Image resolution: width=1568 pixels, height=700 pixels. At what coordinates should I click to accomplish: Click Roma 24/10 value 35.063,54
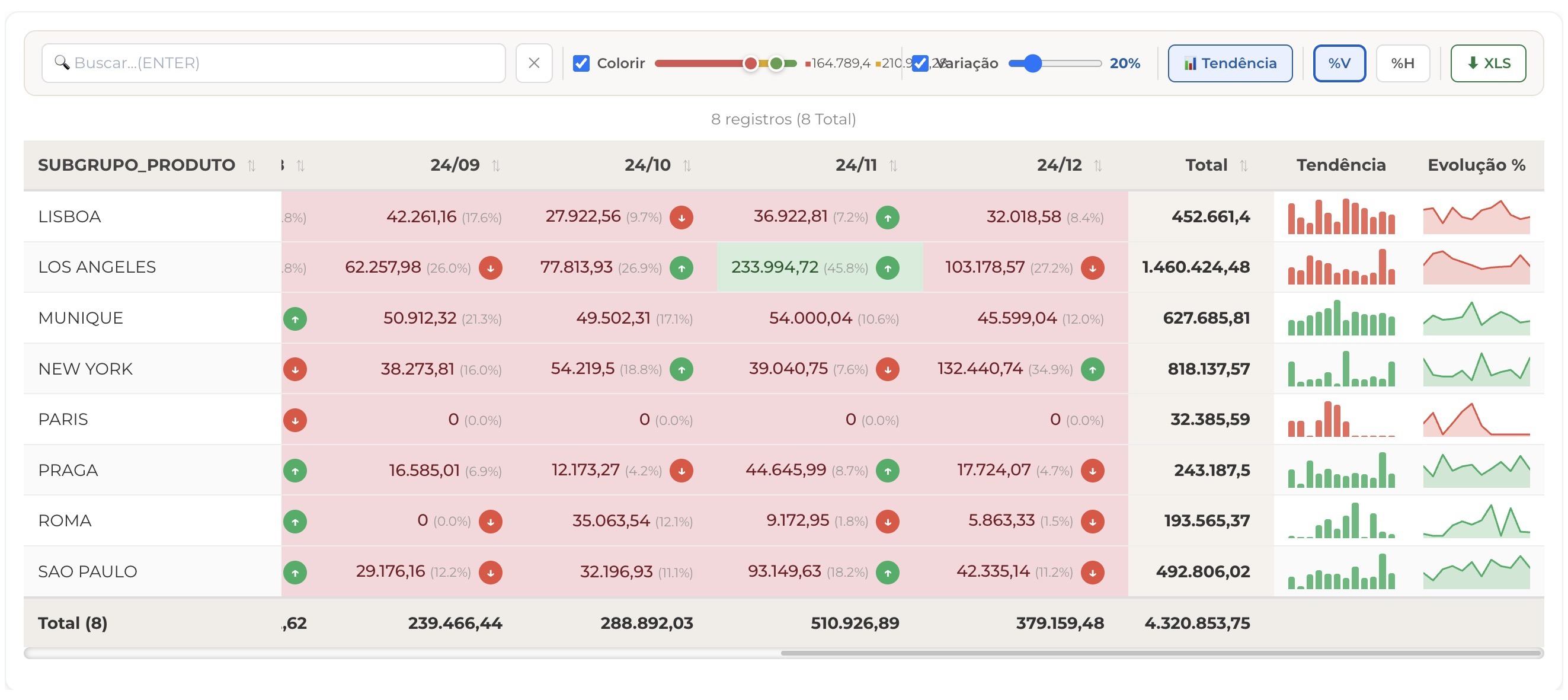point(611,521)
